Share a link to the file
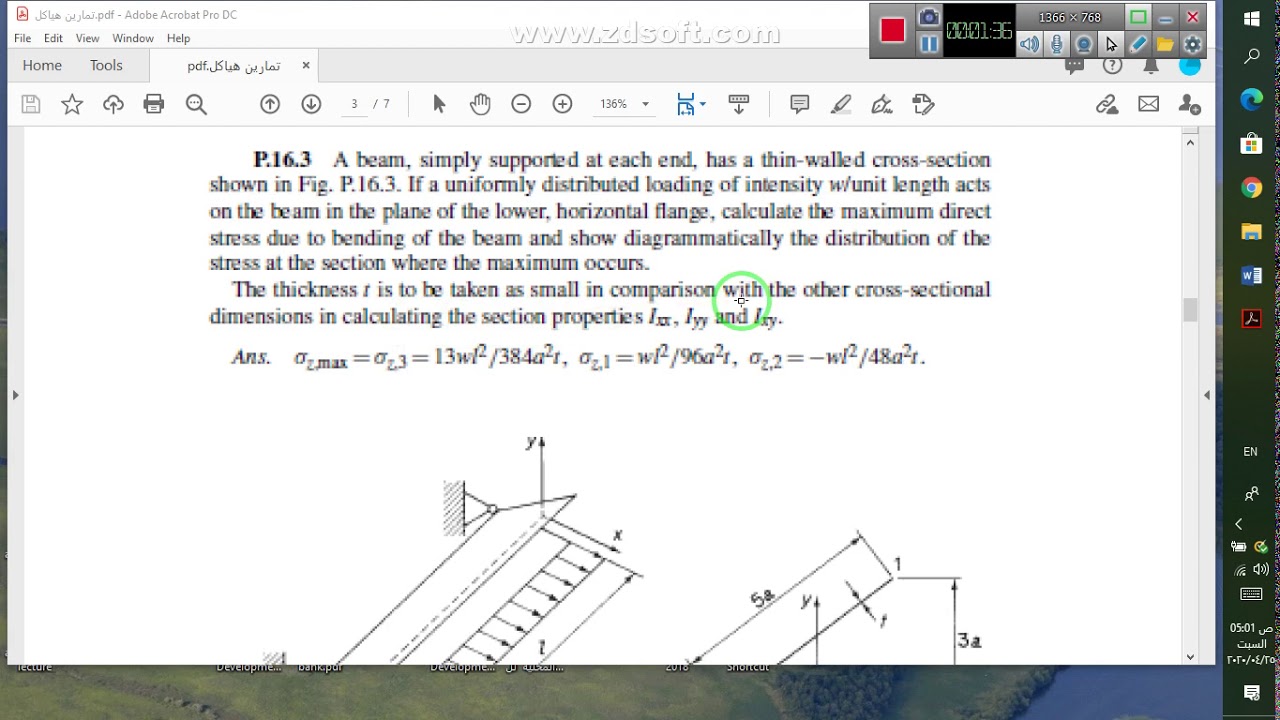Viewport: 1280px width, 720px height. pyautogui.click(x=1107, y=104)
